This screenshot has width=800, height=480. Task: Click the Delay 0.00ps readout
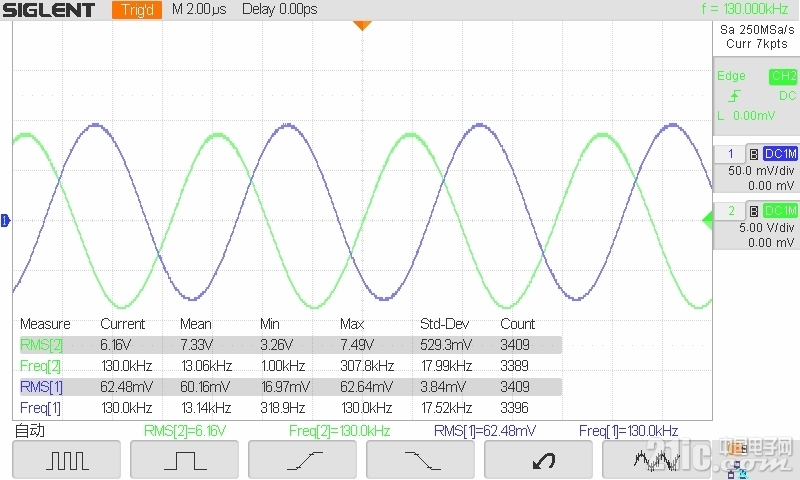tap(280, 9)
